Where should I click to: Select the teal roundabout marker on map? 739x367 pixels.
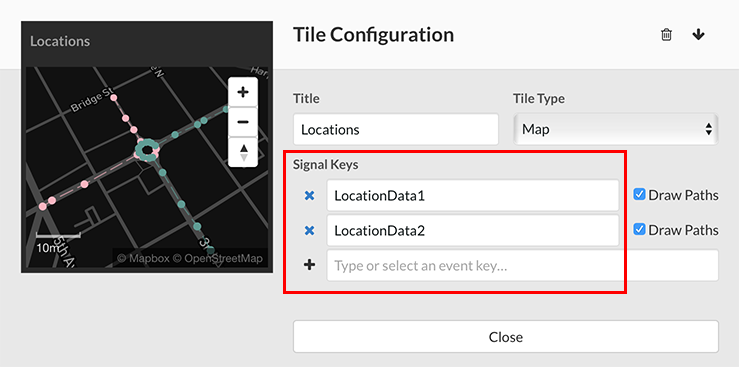click(146, 150)
